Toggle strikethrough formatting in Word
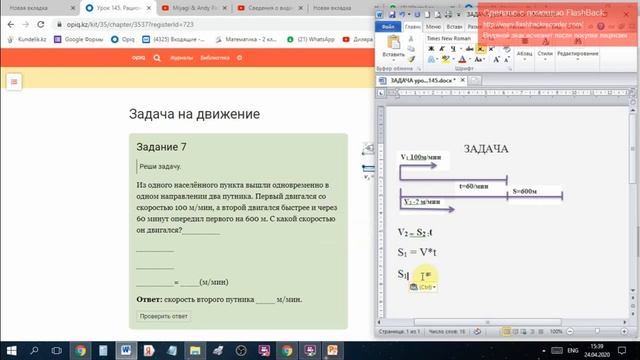Viewport: 640px width, 360px height. coord(469,49)
